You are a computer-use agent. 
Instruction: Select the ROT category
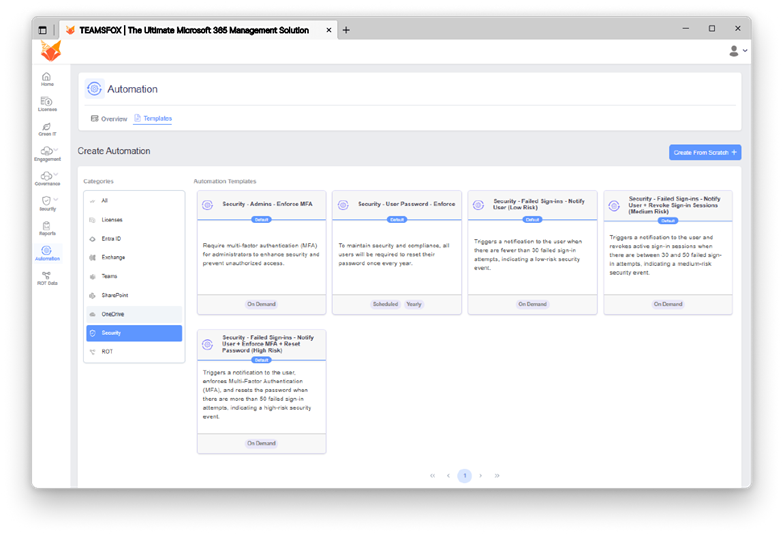[134, 352]
